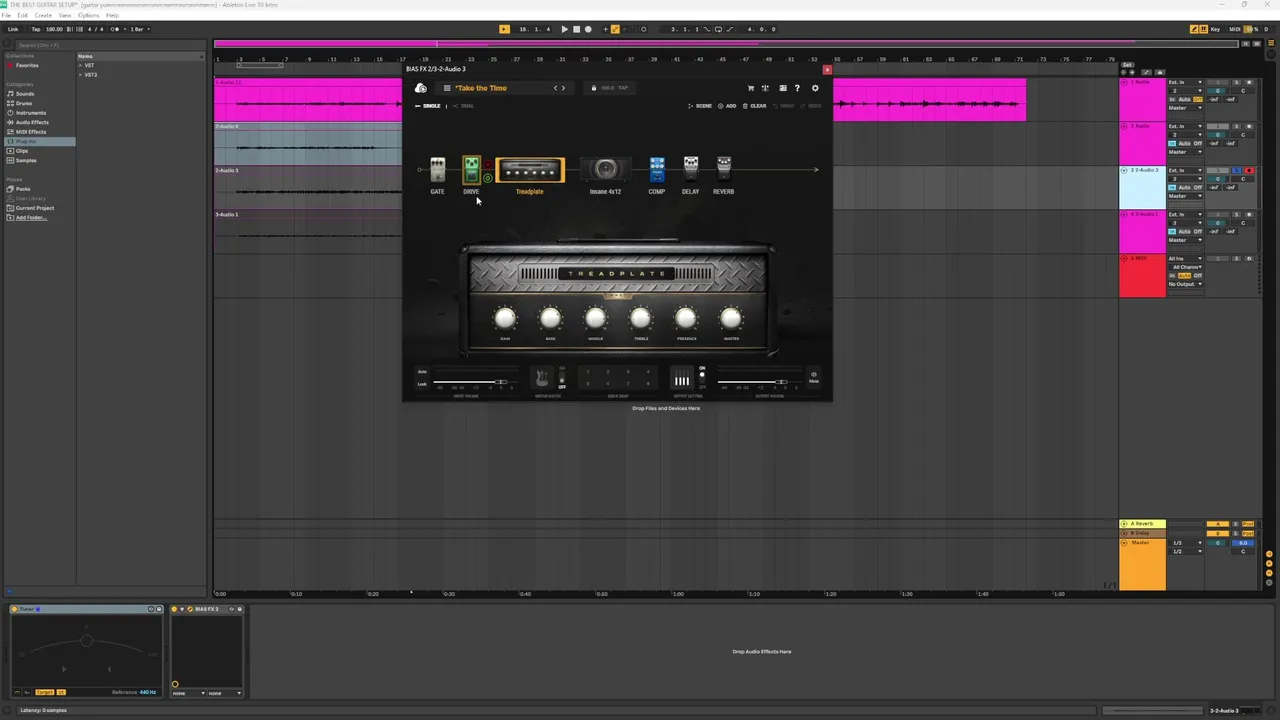The width and height of the screenshot is (1280, 720).
Task: Go to the next preset arrow
Action: [x=564, y=88]
